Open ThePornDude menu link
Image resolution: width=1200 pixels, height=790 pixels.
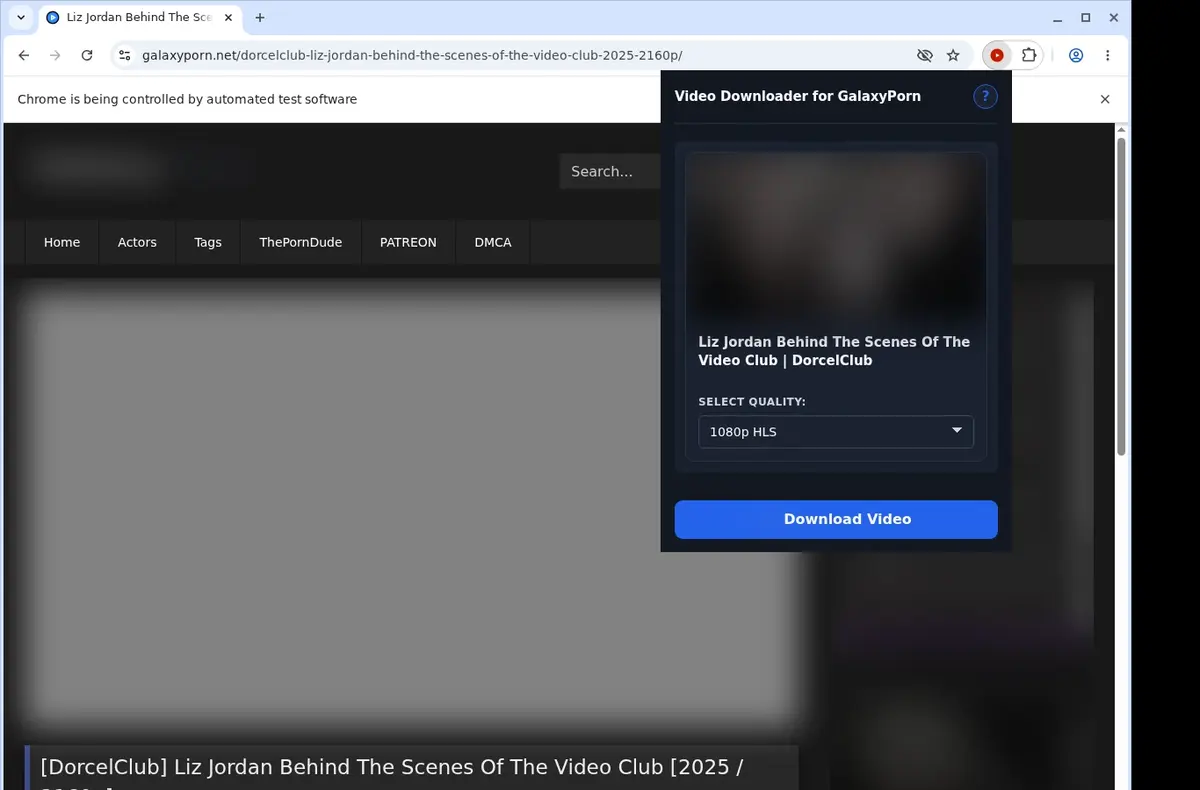tap(301, 242)
